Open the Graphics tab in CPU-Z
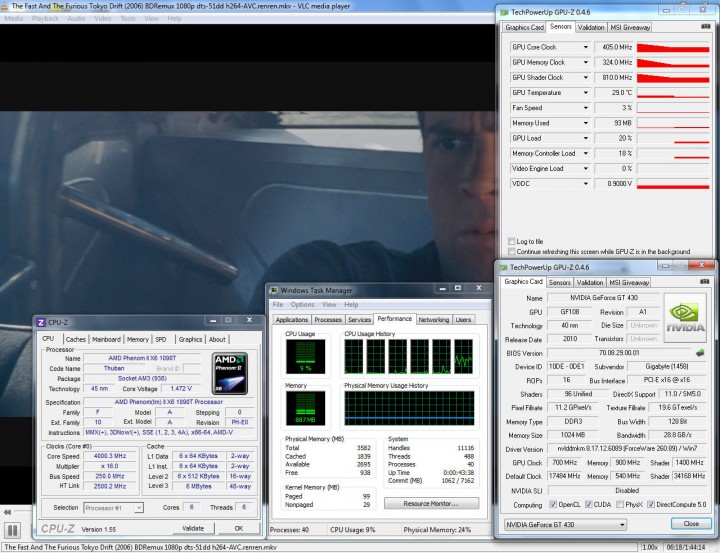 point(190,339)
